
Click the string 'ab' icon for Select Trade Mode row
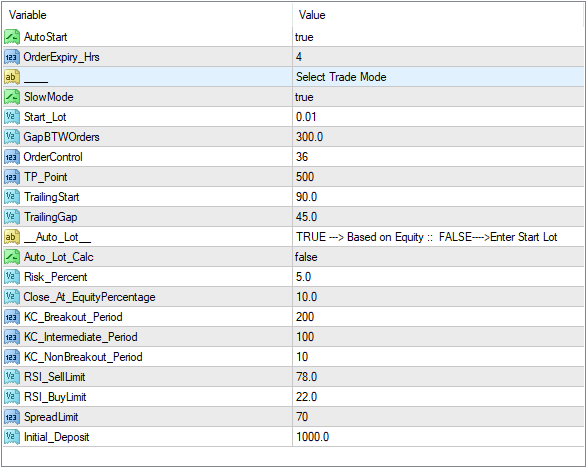[x=12, y=77]
